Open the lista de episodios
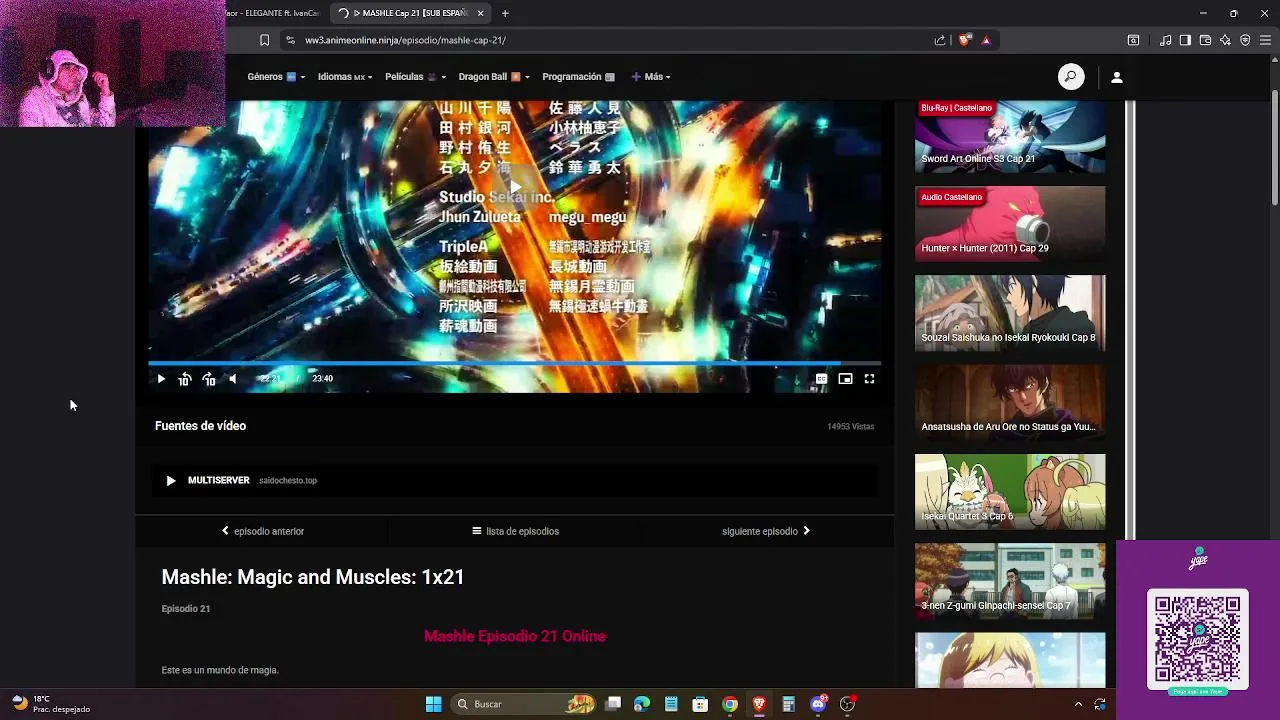Screen dimensions: 1280x720 (515, 531)
